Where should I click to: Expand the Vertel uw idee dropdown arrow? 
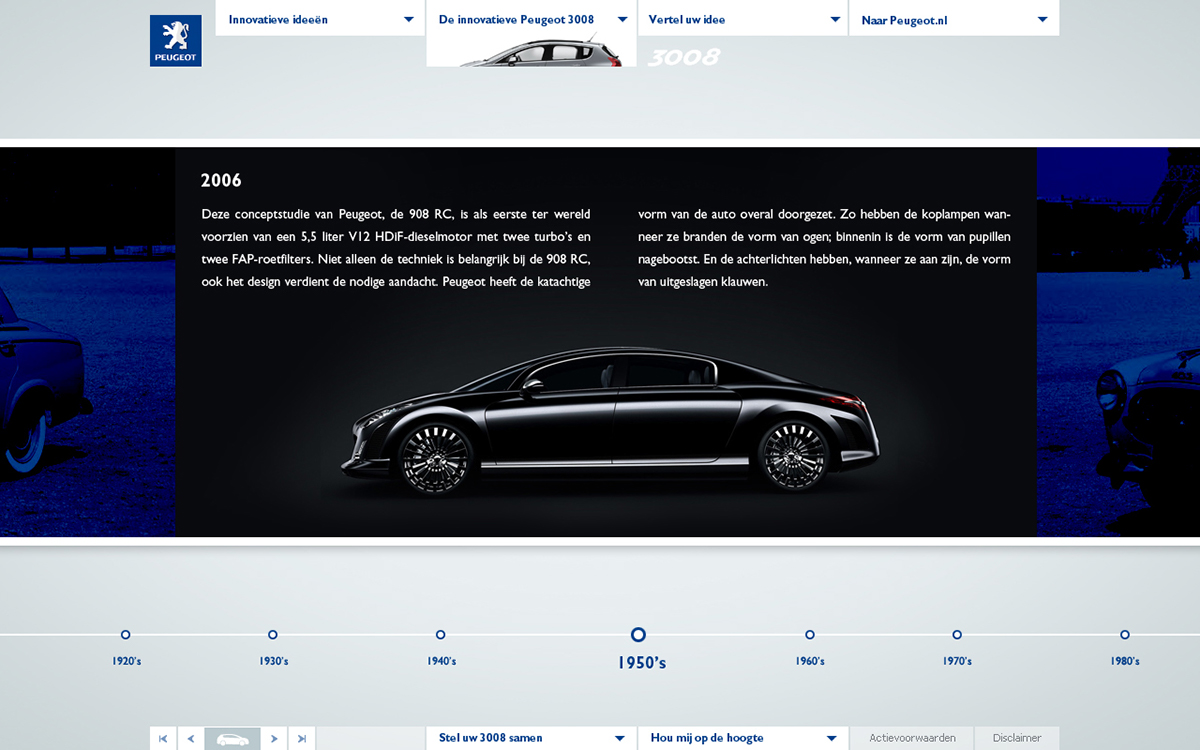835,19
